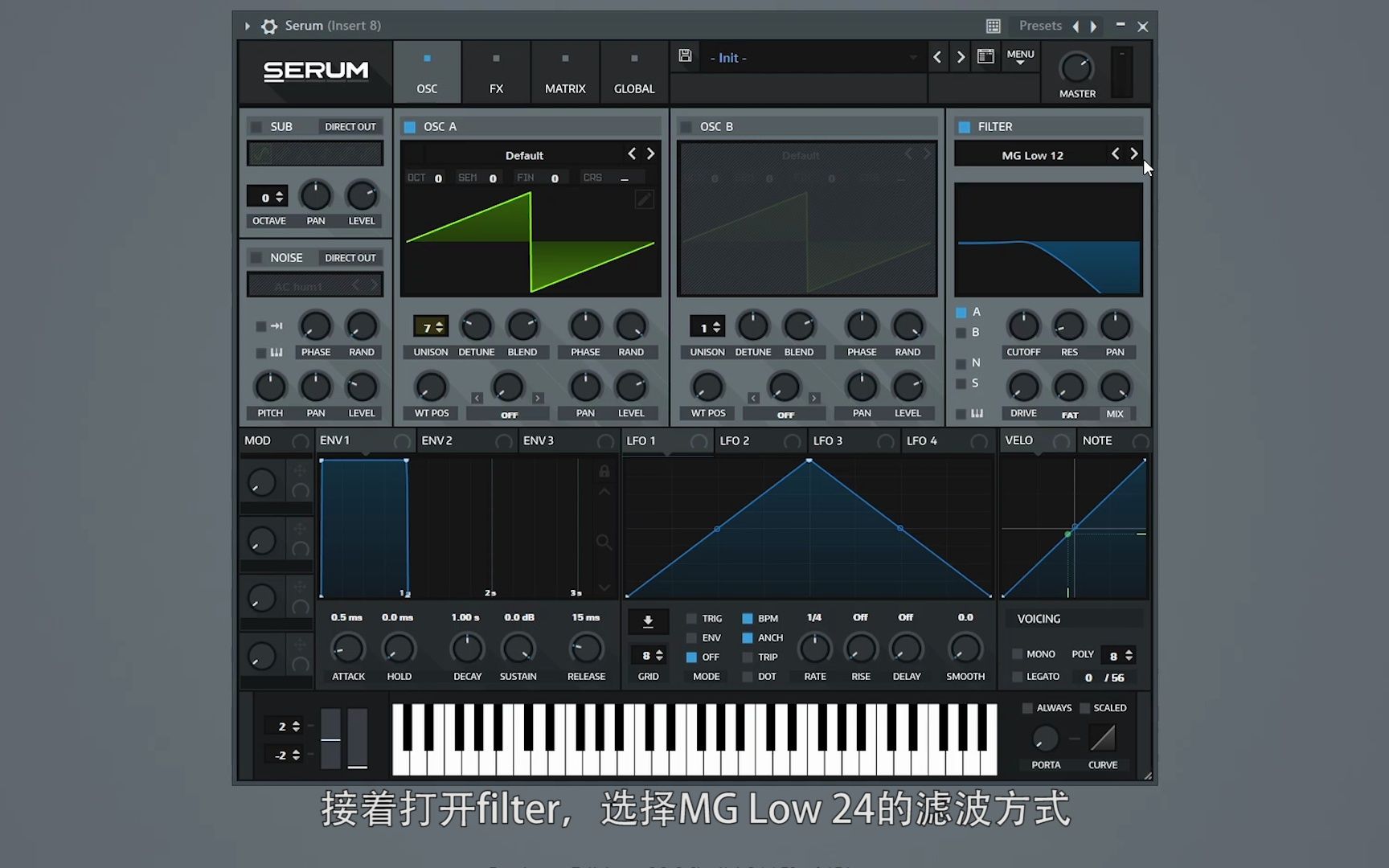Screen dimensions: 1389x868
Task: Click the OSC A waveform display
Action: coord(531,244)
